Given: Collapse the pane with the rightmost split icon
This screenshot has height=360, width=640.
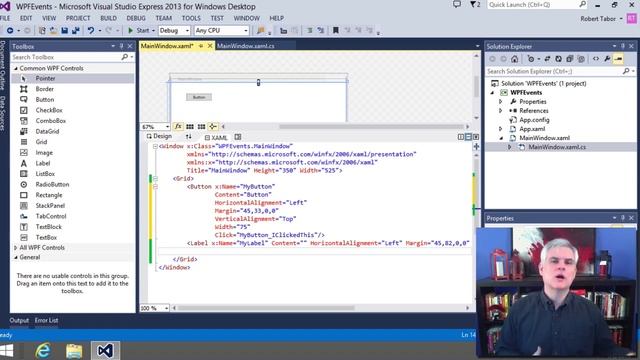Looking at the screenshot, I should (476, 137).
